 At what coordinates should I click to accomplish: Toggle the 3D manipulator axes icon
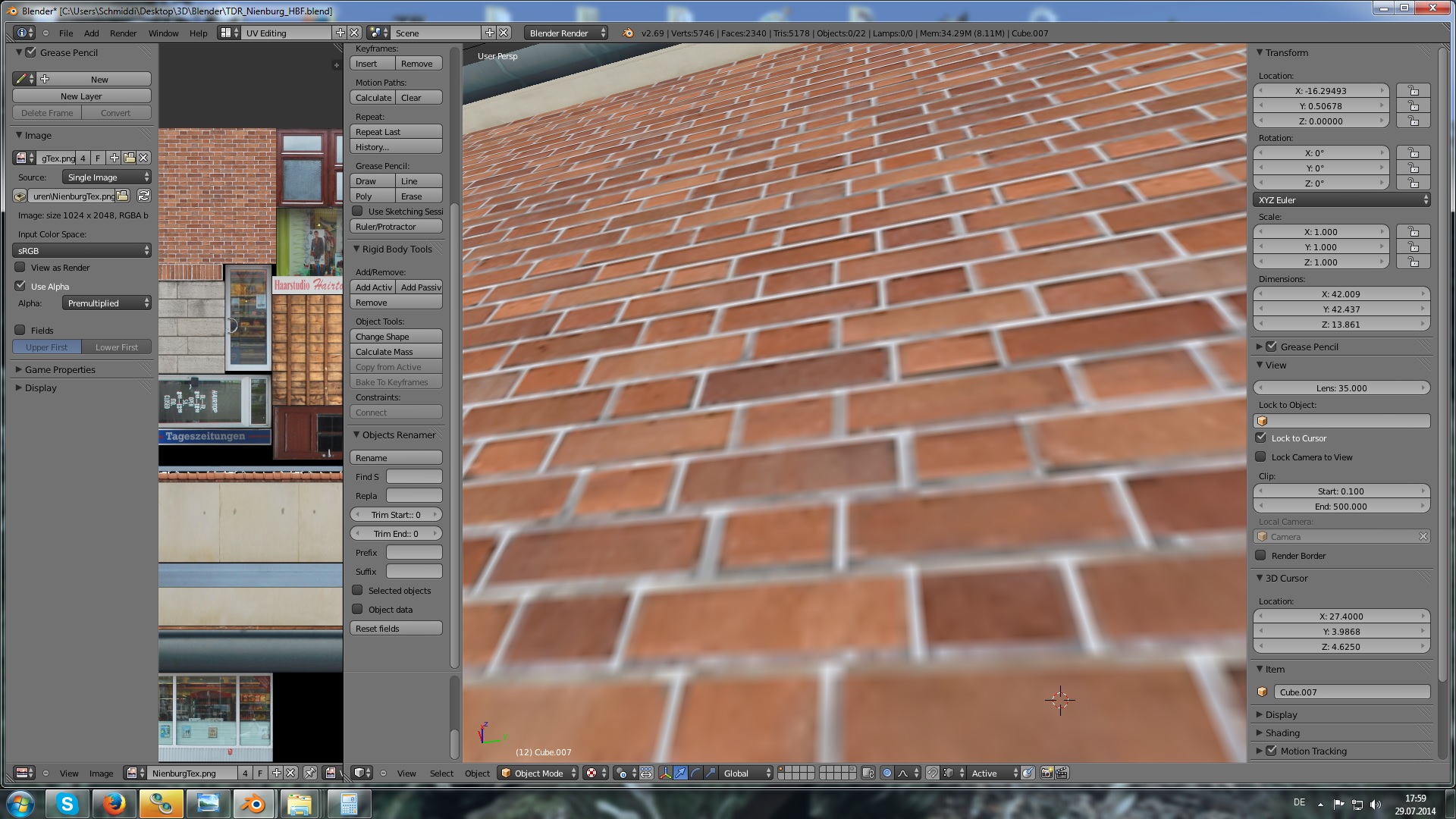coord(665,773)
